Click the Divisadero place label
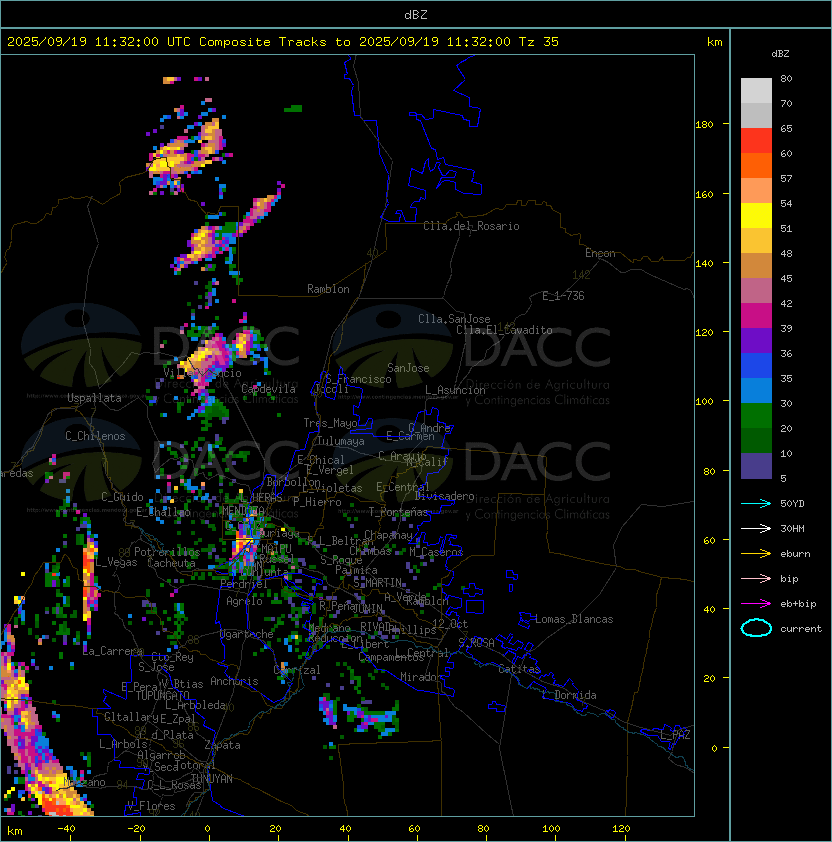This screenshot has width=832, height=842. point(444,496)
